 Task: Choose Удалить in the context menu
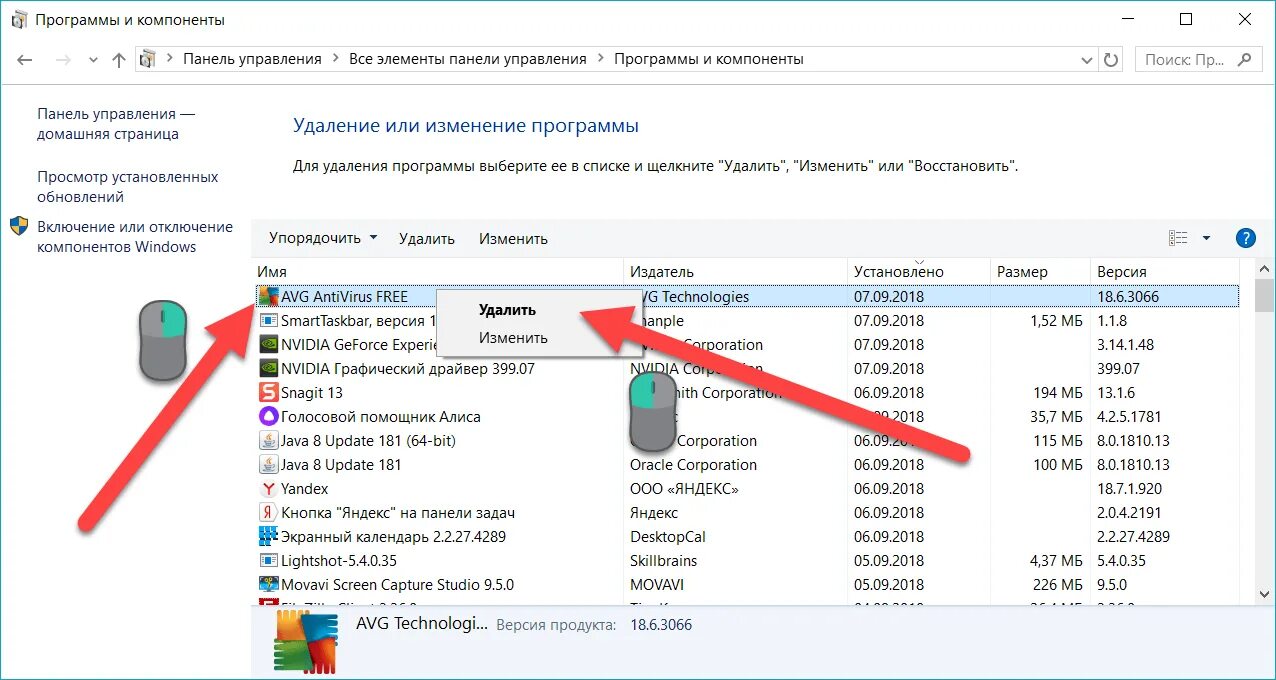coord(507,310)
